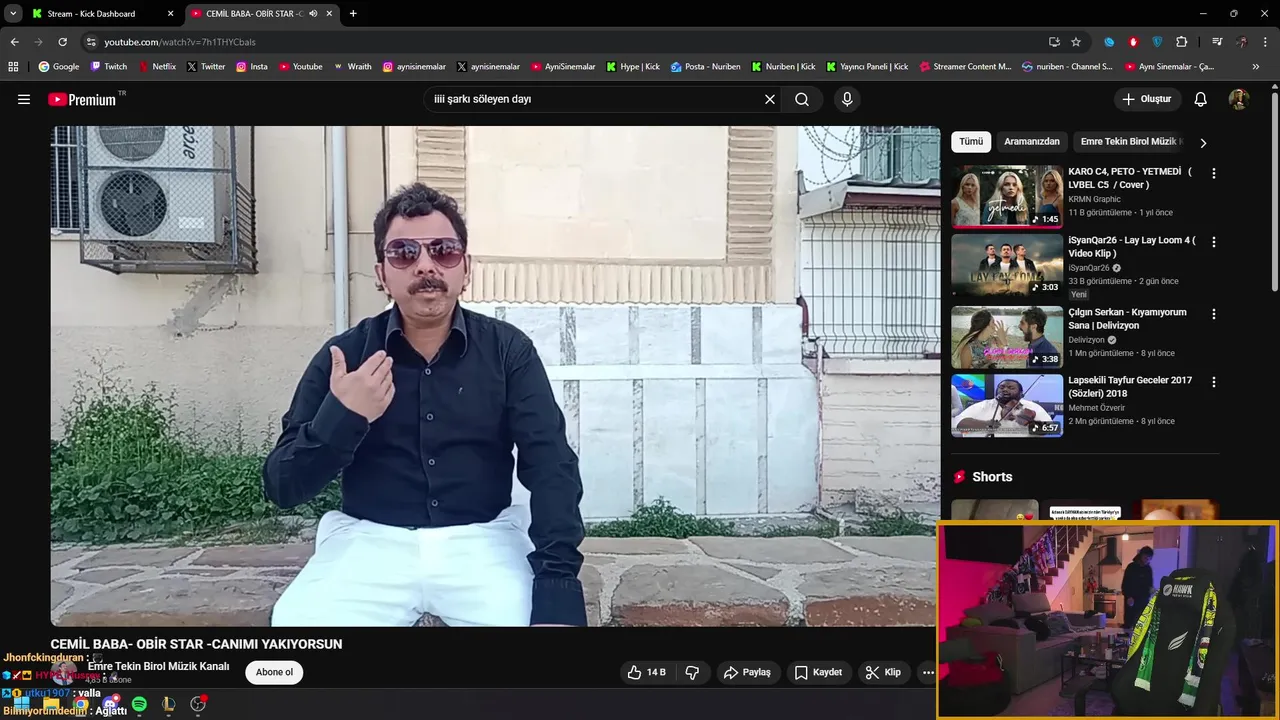Open YouTube notifications bell
1280x720 pixels.
pos(1201,99)
